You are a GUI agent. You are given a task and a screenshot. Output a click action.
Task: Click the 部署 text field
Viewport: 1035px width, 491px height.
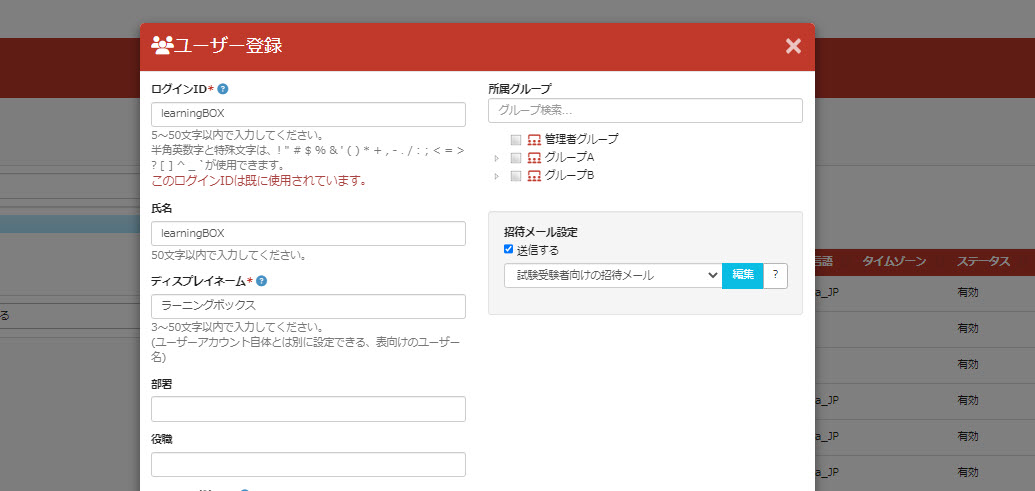point(308,409)
